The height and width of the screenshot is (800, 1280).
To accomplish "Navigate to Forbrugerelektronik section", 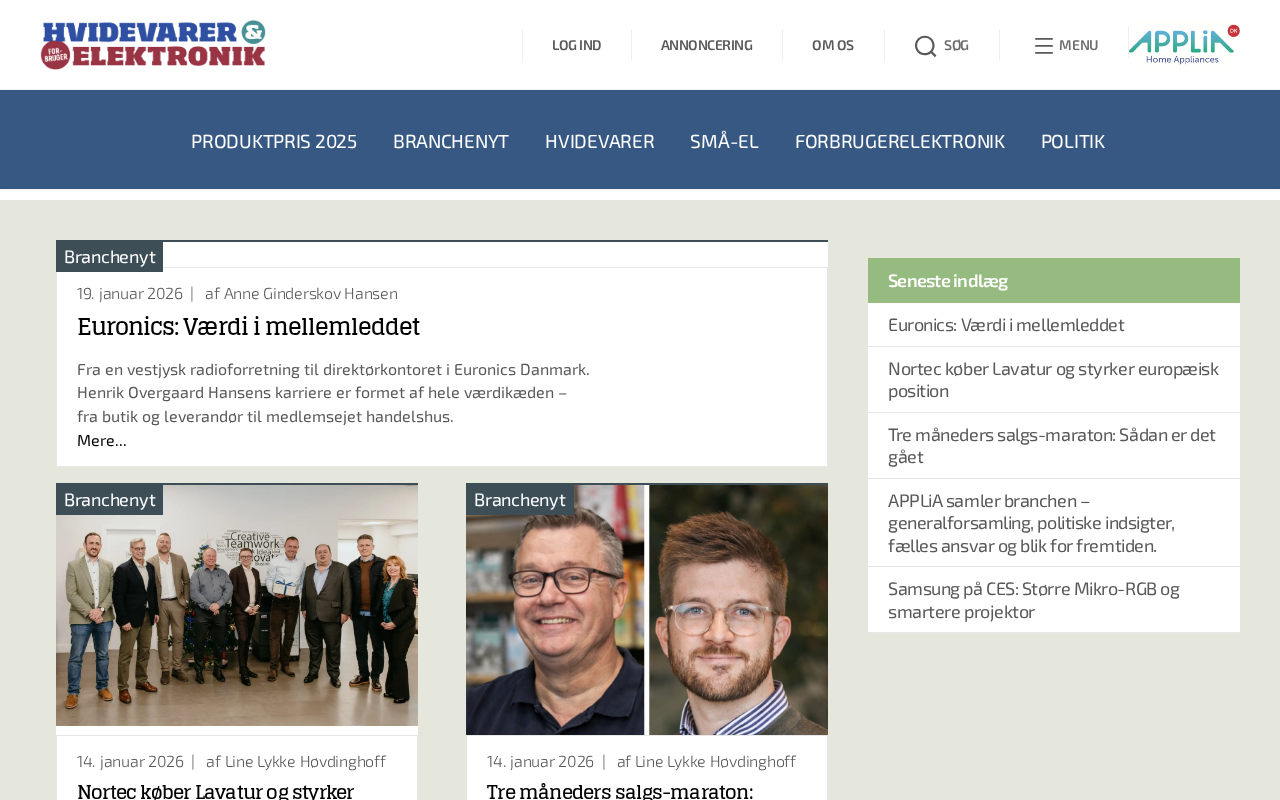I will pyautogui.click(x=900, y=141).
